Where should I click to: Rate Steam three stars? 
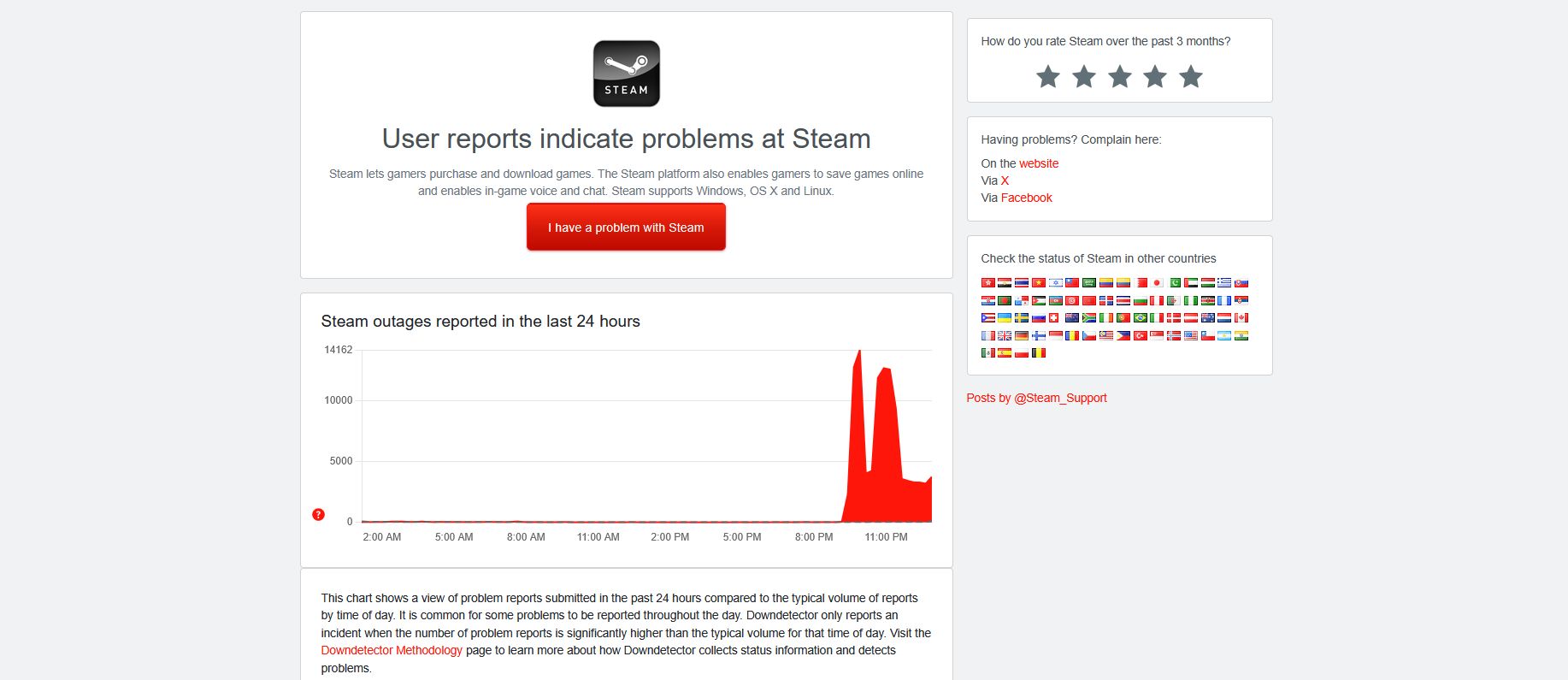[x=1119, y=77]
